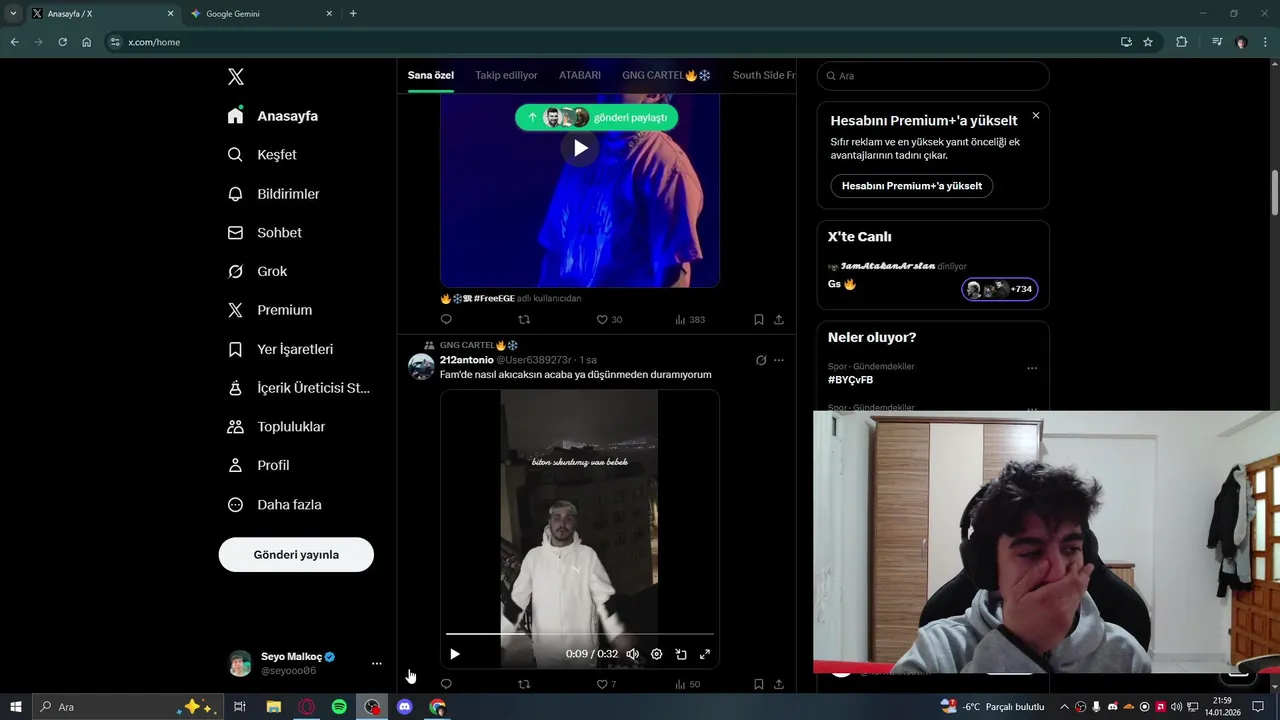Viewport: 1280px width, 720px height.
Task: Repost the #FreeEGE post
Action: point(524,320)
